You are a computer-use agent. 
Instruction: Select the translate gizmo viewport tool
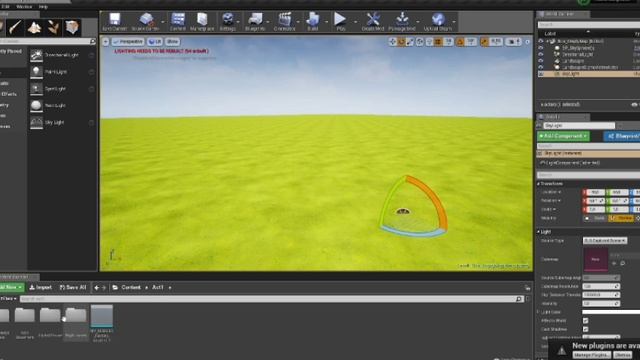click(x=392, y=42)
